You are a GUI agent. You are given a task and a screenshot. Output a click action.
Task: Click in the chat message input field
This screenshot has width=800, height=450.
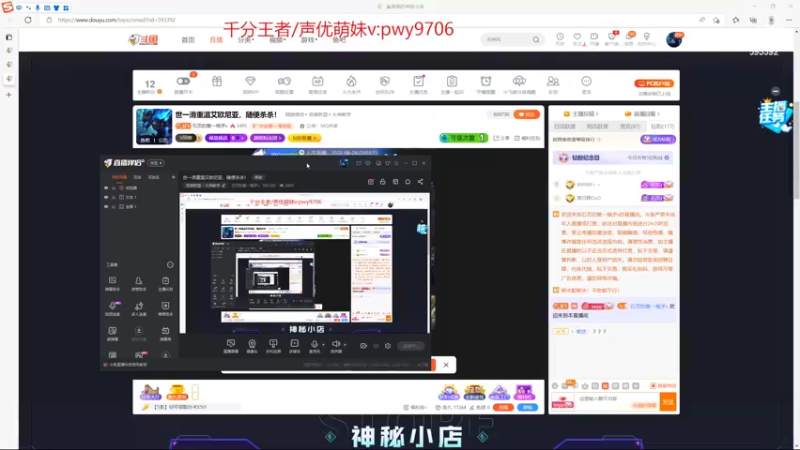pyautogui.click(x=617, y=402)
